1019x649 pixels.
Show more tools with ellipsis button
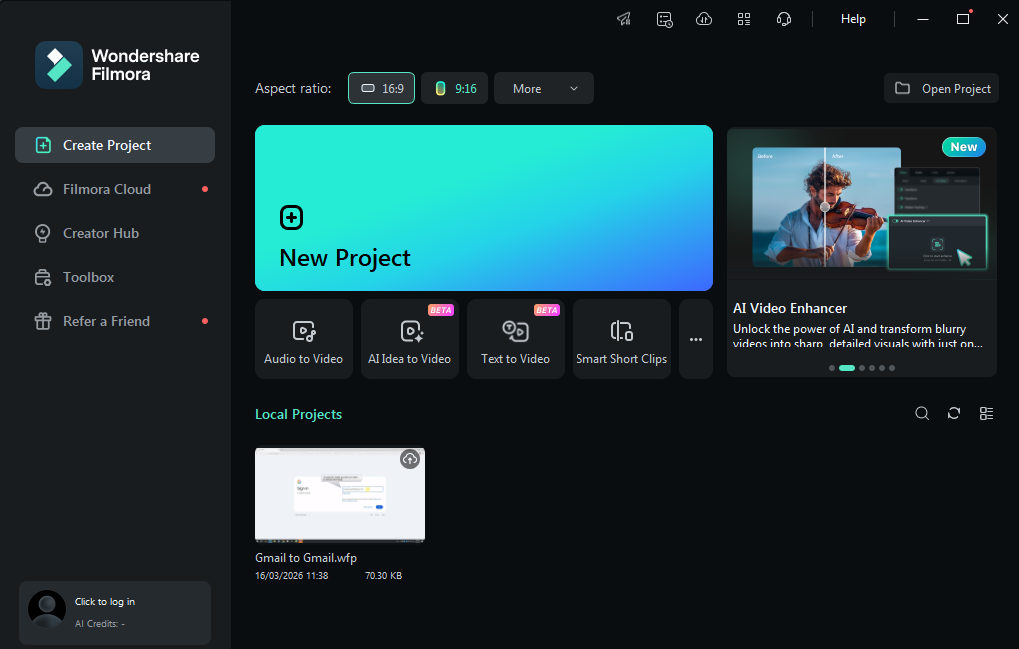696,339
